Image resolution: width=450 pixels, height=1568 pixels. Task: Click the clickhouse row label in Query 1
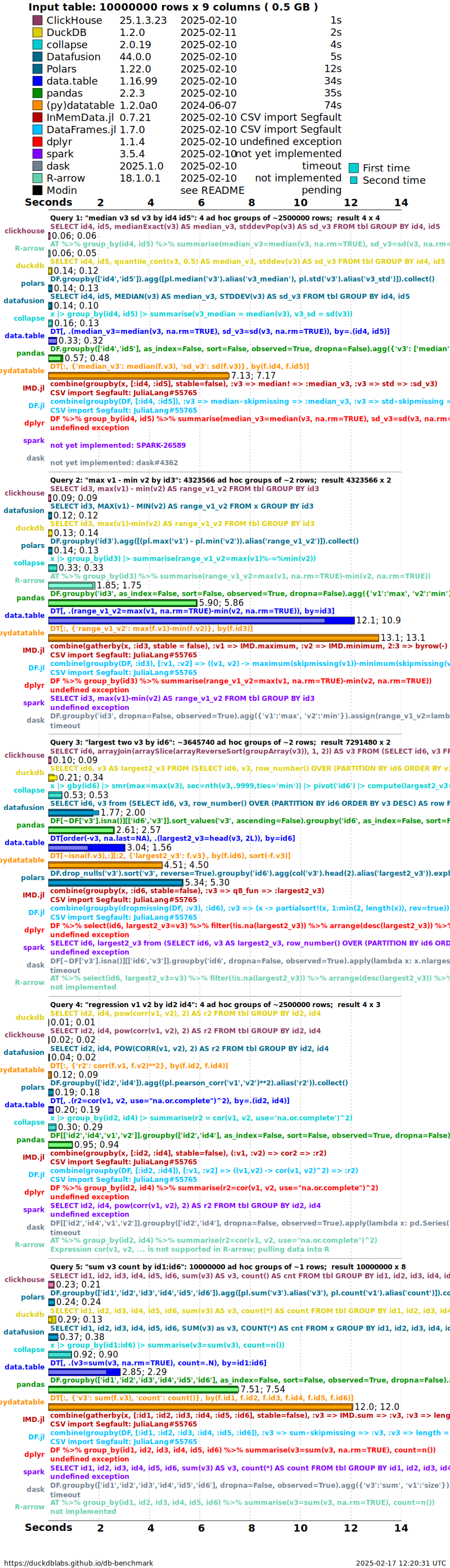coord(24,232)
